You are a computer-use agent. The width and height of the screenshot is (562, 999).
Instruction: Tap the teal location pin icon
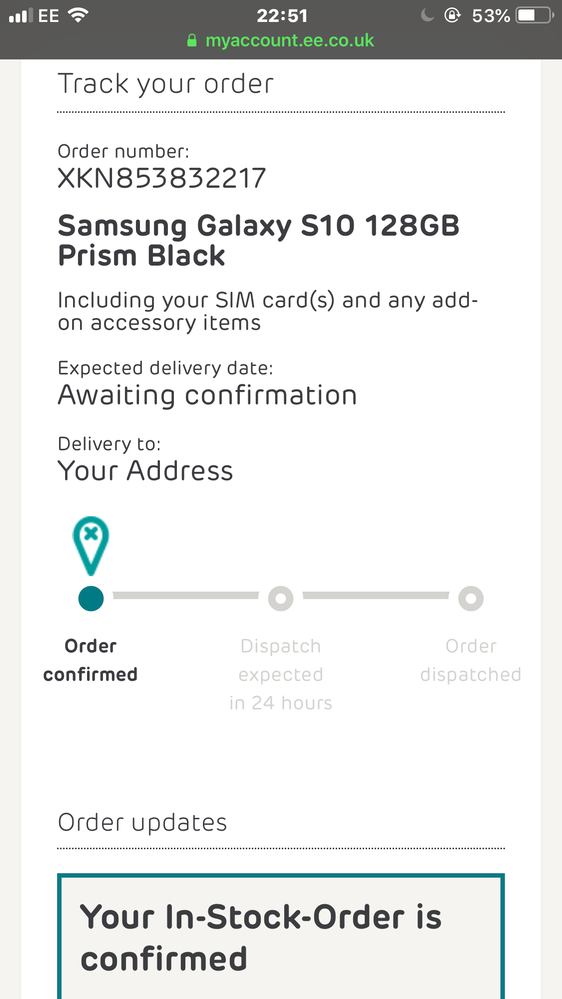[x=90, y=545]
